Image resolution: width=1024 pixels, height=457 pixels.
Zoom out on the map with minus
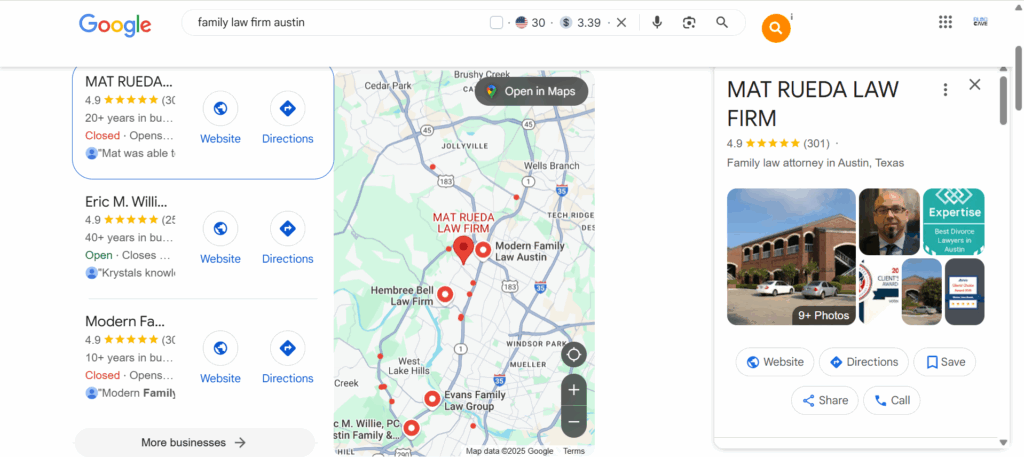573,422
